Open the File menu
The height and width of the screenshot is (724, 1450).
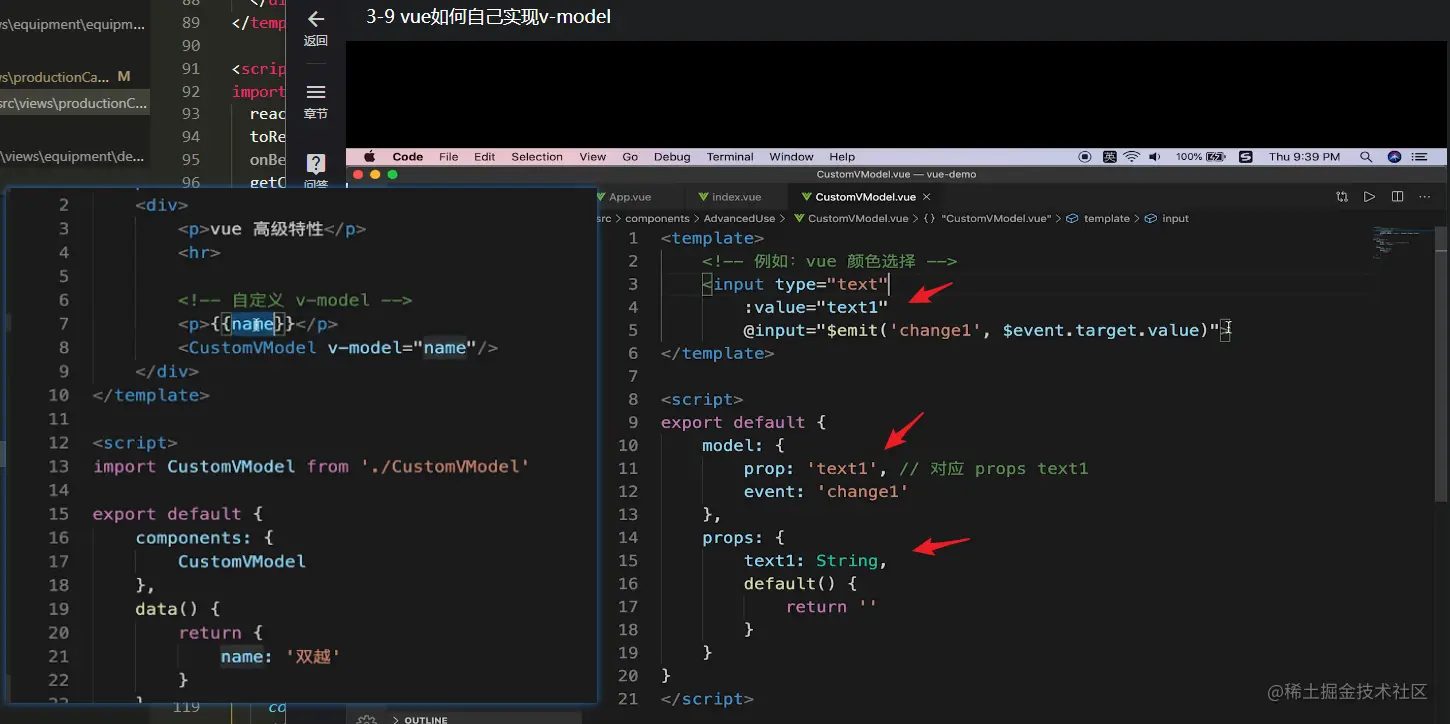click(449, 157)
